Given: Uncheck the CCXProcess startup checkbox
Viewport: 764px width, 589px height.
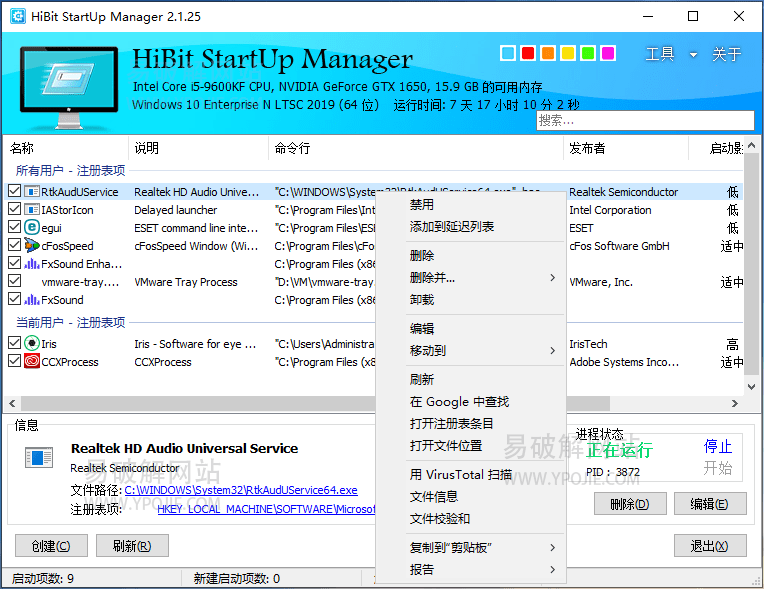Looking at the screenshot, I should pyautogui.click(x=15, y=361).
